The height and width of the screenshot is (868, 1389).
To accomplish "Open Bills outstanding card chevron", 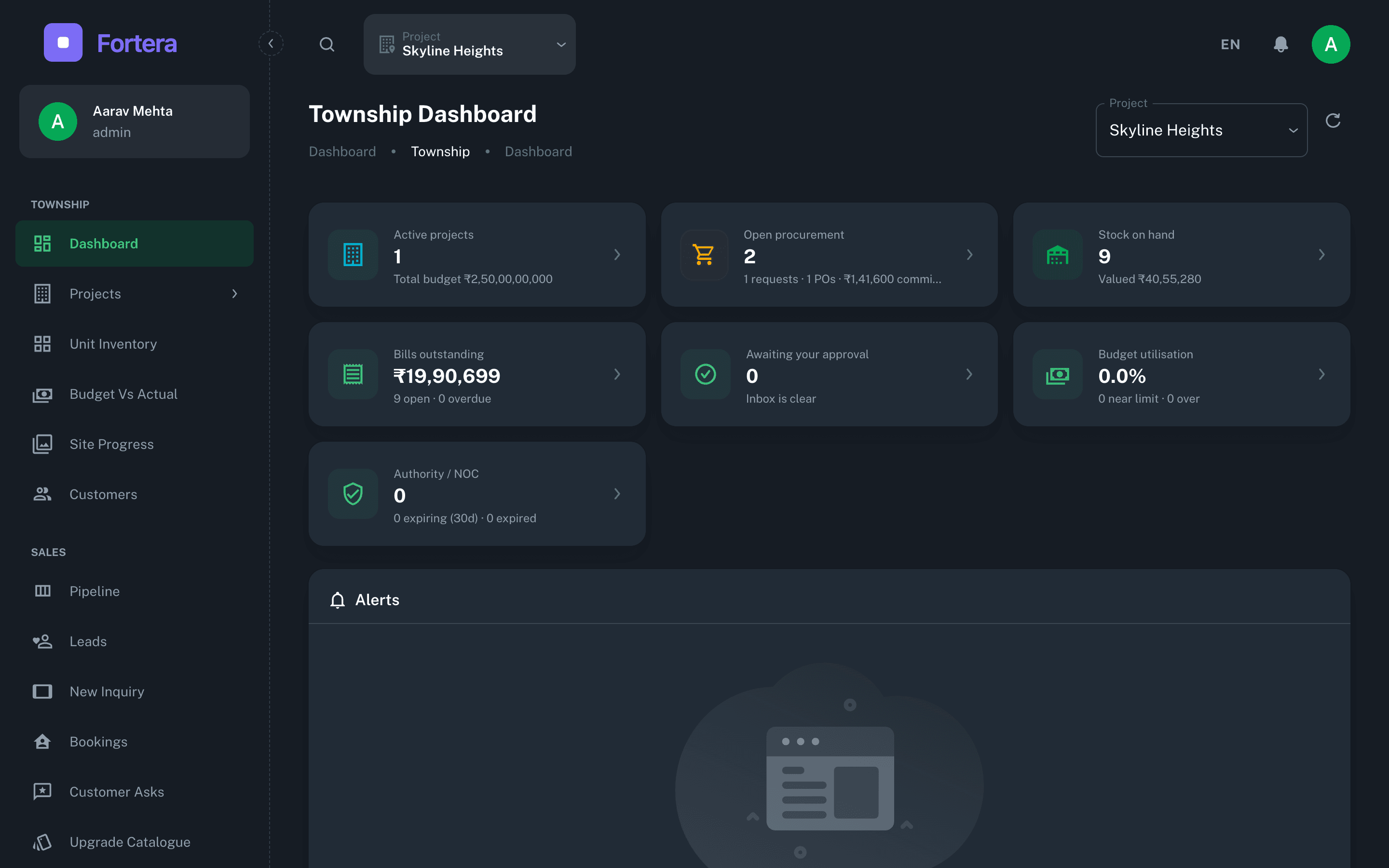I will [617, 374].
